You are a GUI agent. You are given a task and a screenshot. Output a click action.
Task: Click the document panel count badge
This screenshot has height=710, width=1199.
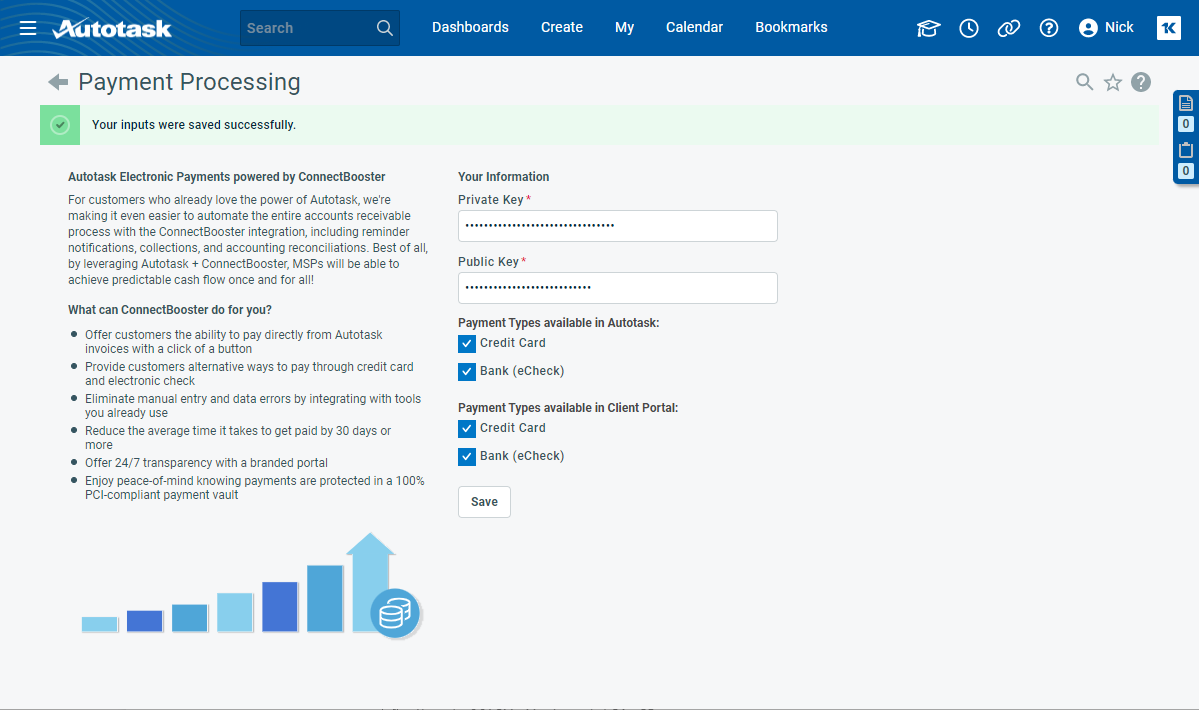coord(1186,124)
